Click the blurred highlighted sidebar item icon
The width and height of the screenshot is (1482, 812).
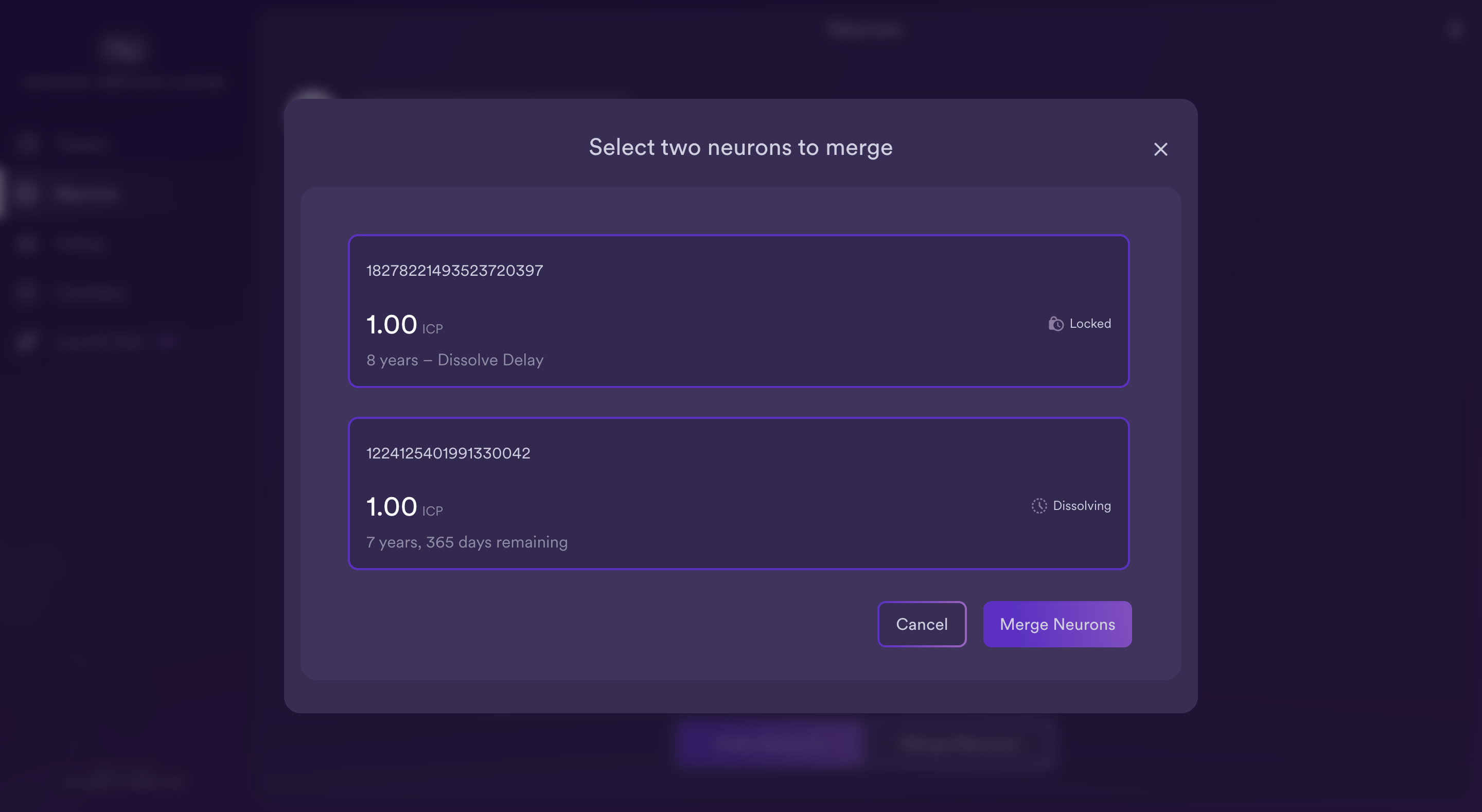tap(26, 193)
